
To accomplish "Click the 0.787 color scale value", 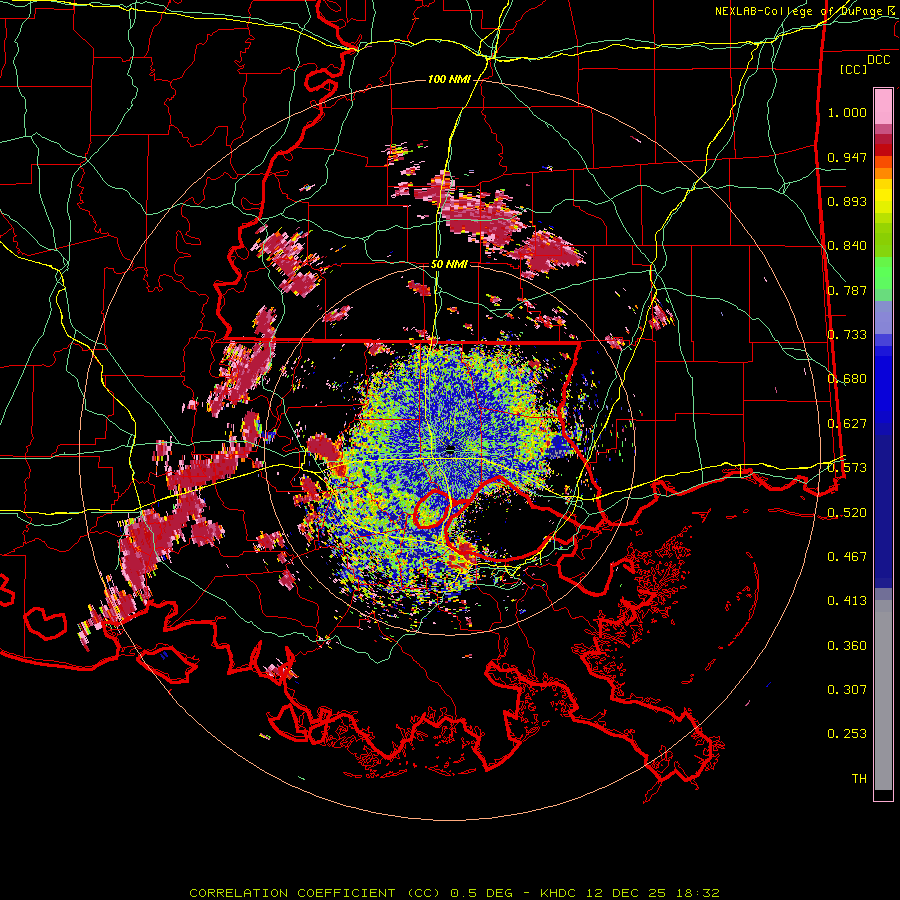I will [847, 290].
